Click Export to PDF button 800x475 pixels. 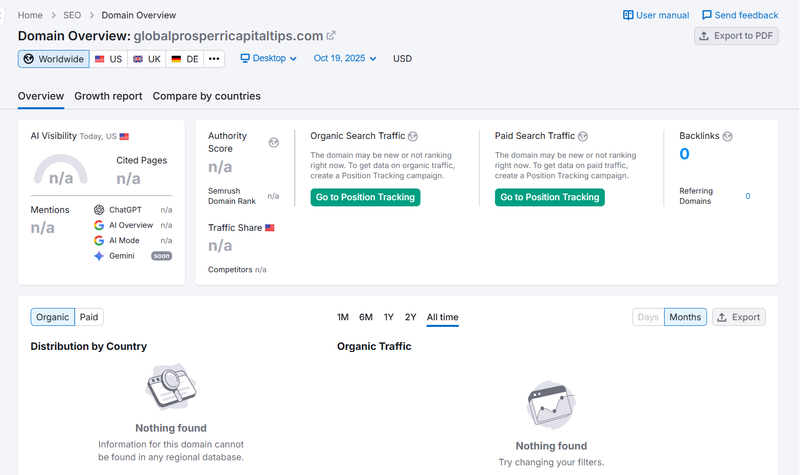pyautogui.click(x=736, y=36)
